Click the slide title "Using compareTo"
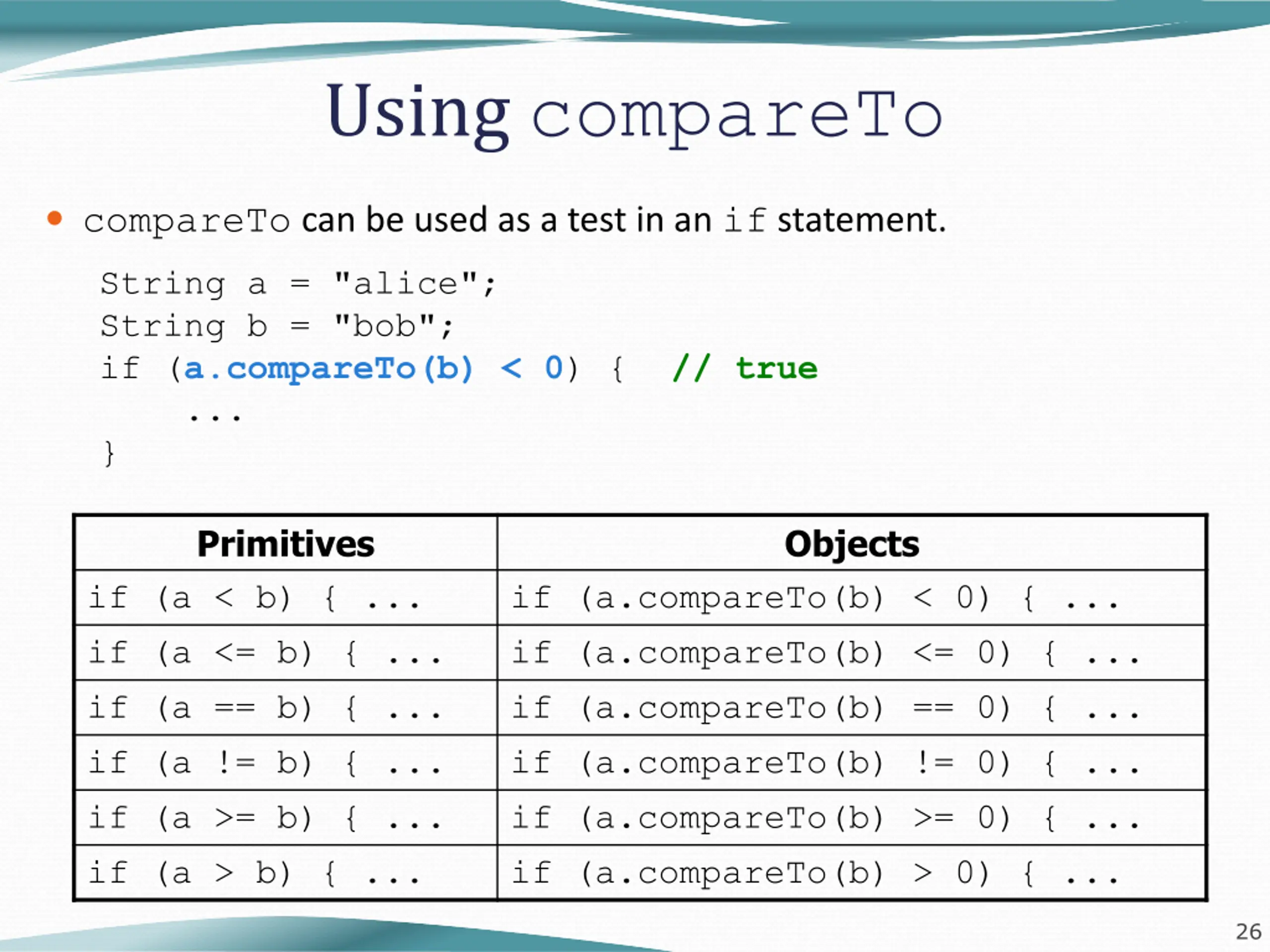1270x952 pixels. pos(635,114)
